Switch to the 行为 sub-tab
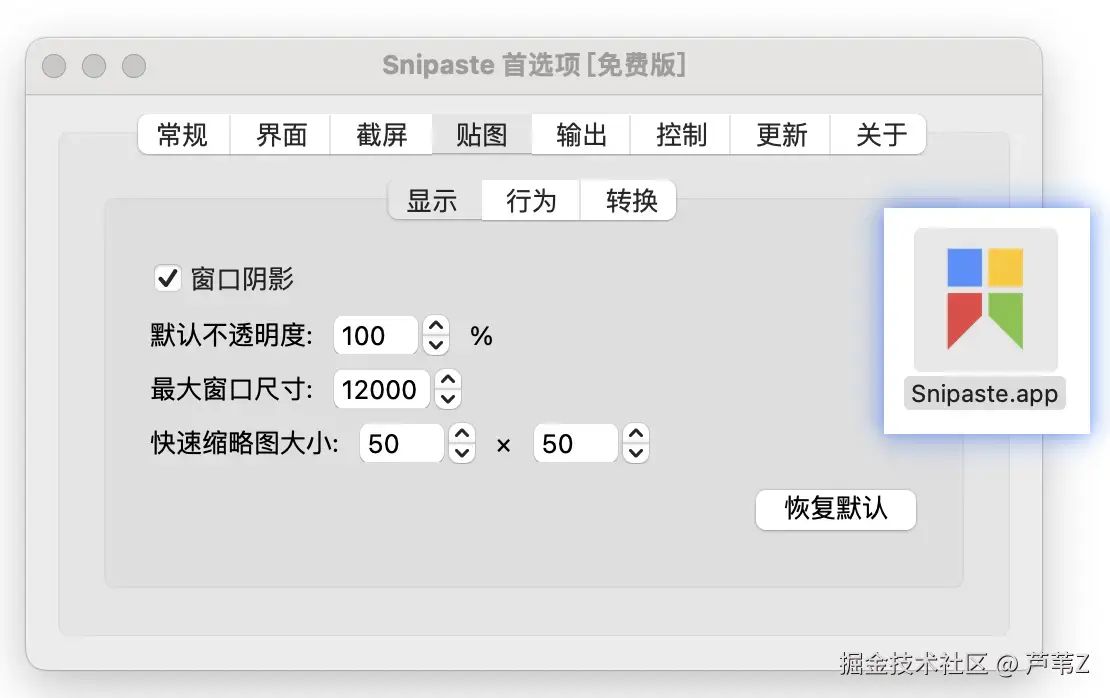Viewport: 1110px width, 698px height. pyautogui.click(x=530, y=200)
